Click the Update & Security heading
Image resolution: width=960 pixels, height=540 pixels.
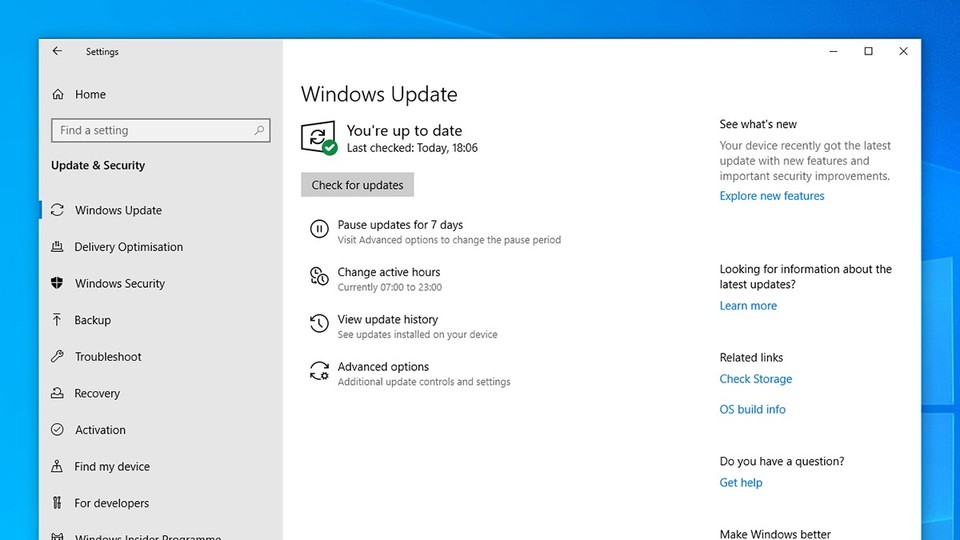(98, 165)
